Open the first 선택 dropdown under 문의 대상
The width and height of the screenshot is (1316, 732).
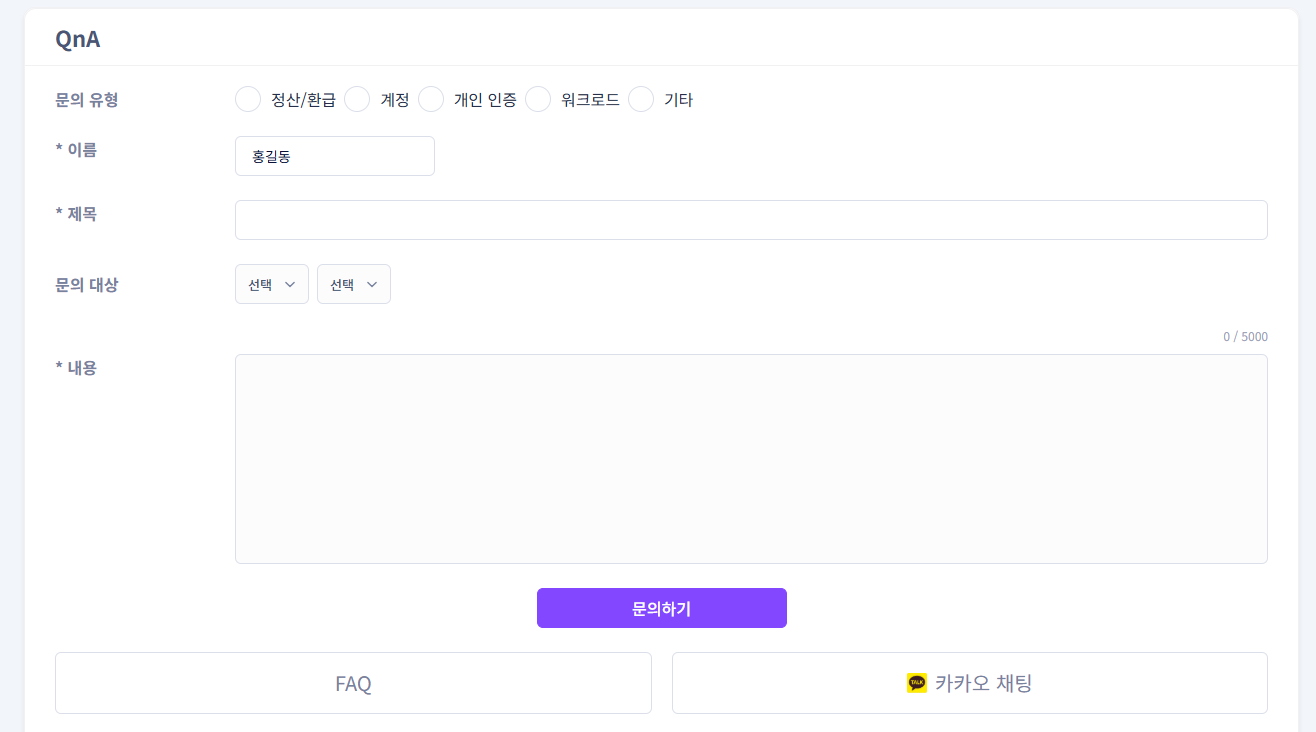(271, 284)
